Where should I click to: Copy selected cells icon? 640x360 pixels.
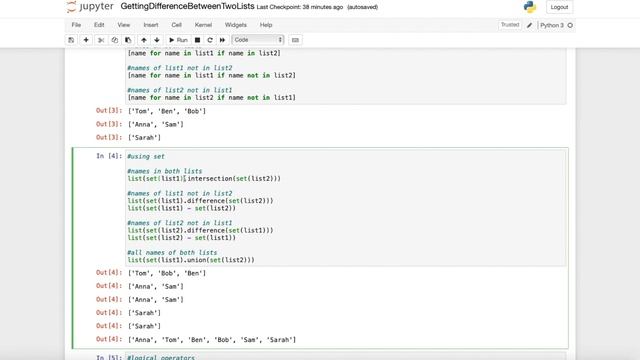click(115, 40)
